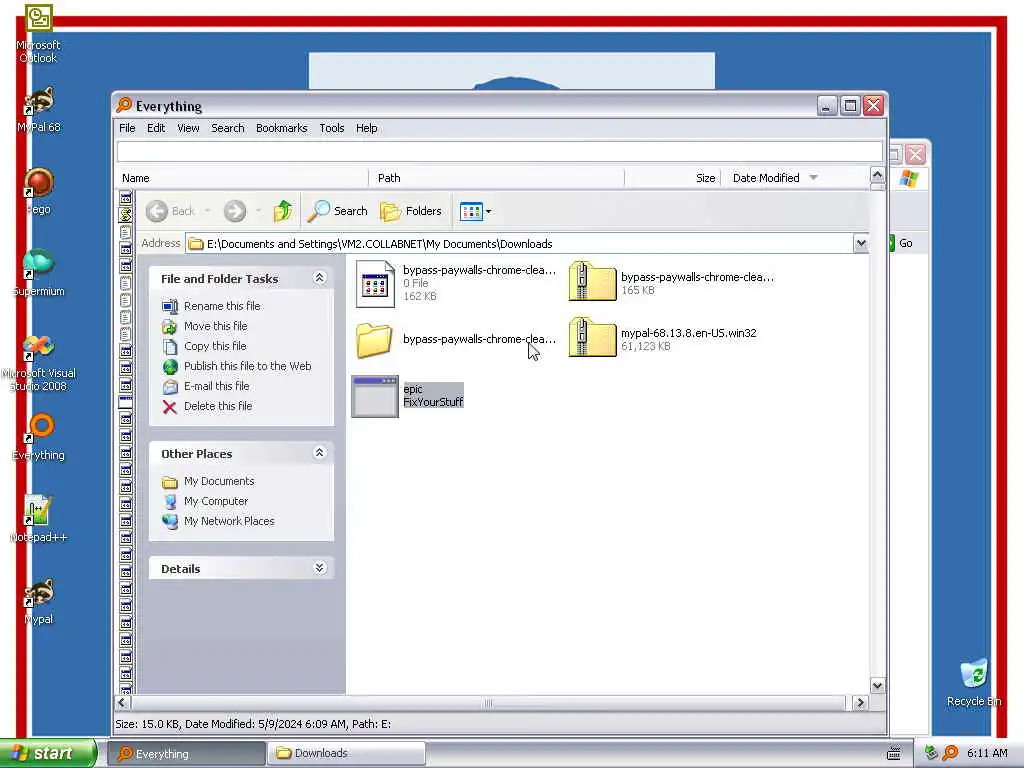Open the Forward history dropdown arrow
Viewport: 1024px width, 768px height.
259,211
